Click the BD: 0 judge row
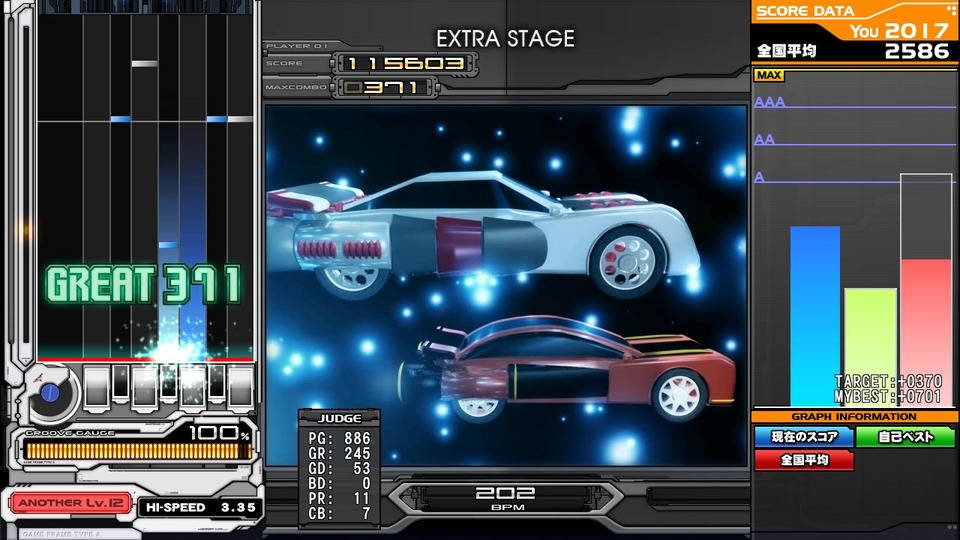 click(339, 484)
